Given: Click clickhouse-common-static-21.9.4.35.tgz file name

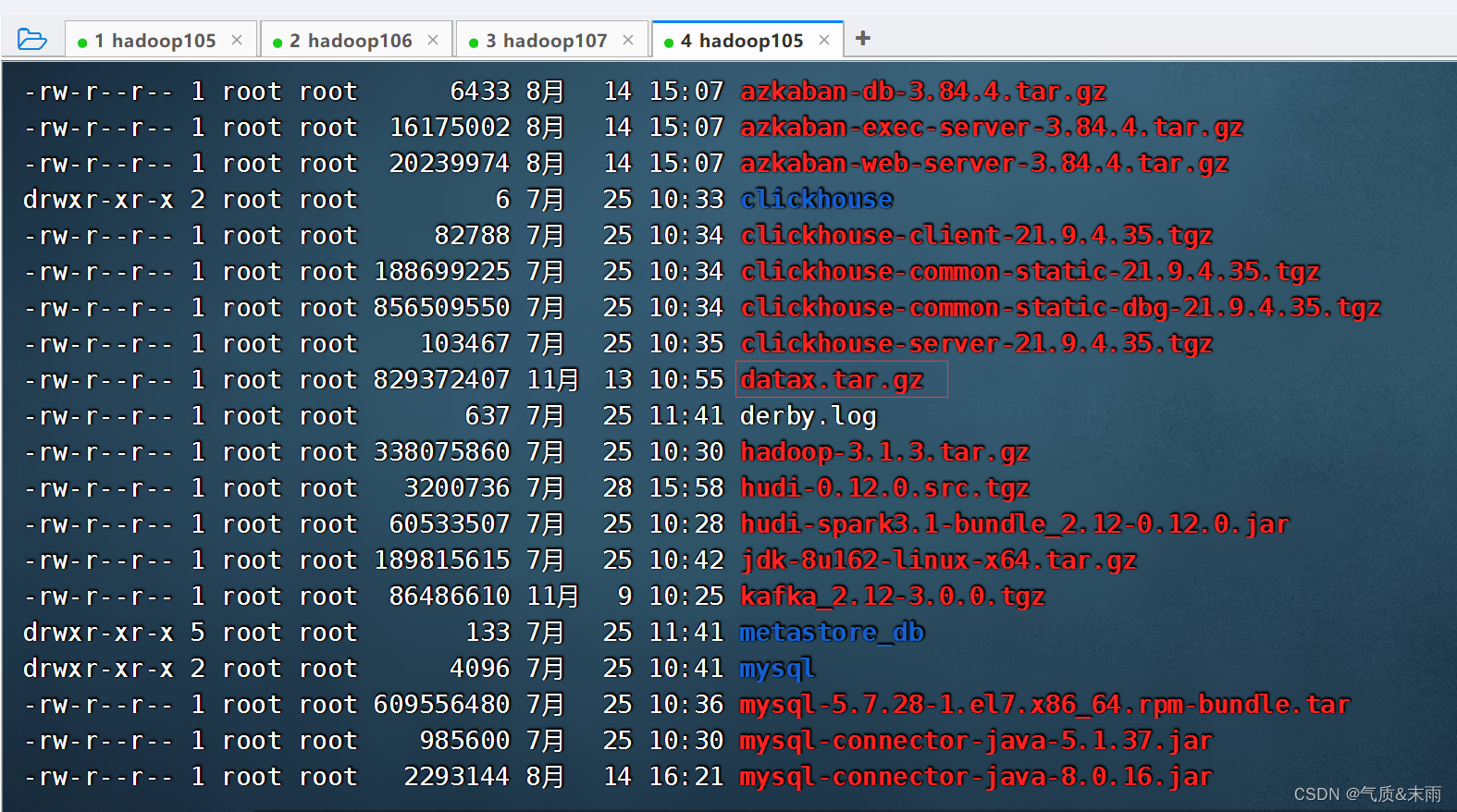Looking at the screenshot, I should click(x=1031, y=272).
